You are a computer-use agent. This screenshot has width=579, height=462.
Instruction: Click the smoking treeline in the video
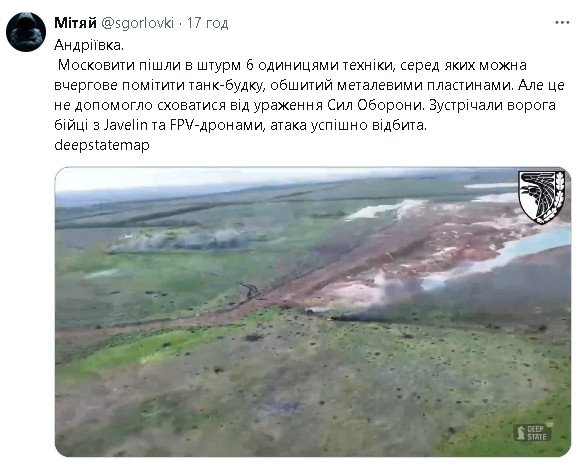coord(181,240)
